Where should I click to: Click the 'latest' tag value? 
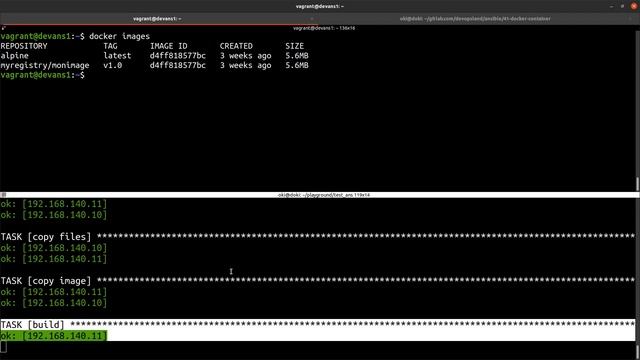click(x=117, y=56)
